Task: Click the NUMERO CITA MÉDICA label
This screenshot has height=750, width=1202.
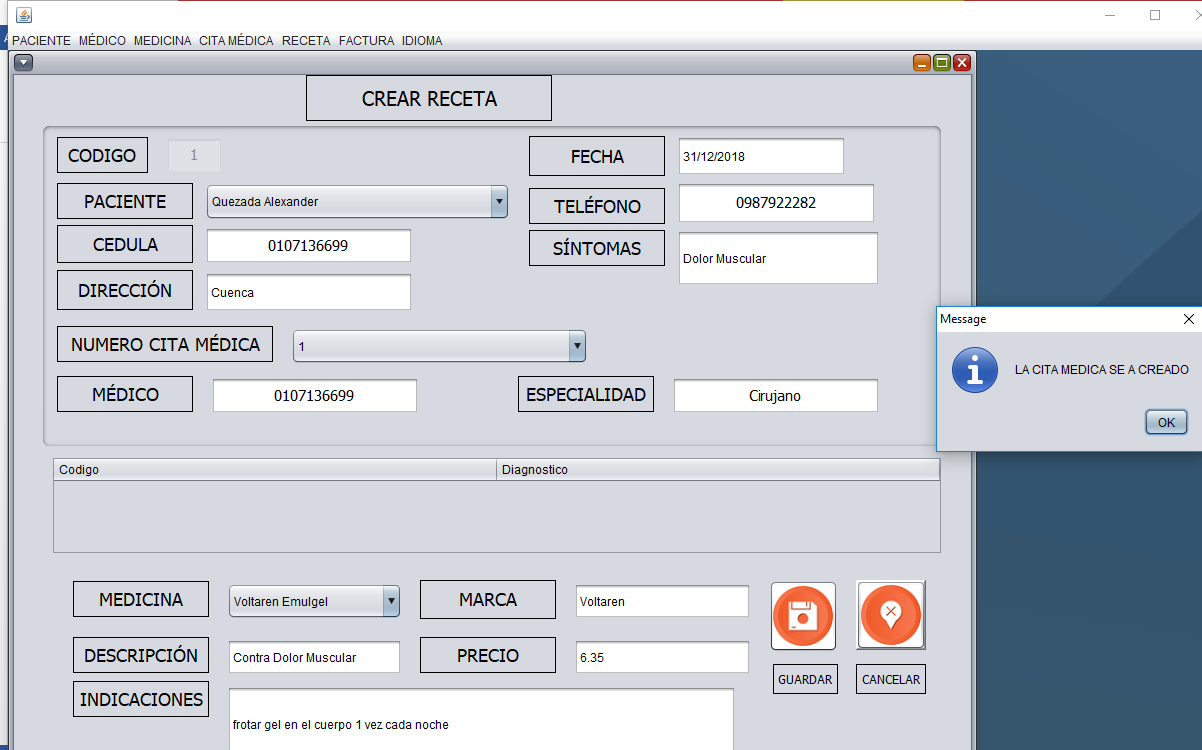Action: click(x=165, y=344)
